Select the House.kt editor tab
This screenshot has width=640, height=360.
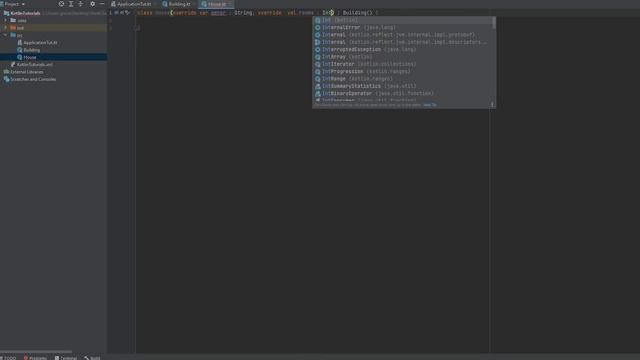coord(215,4)
